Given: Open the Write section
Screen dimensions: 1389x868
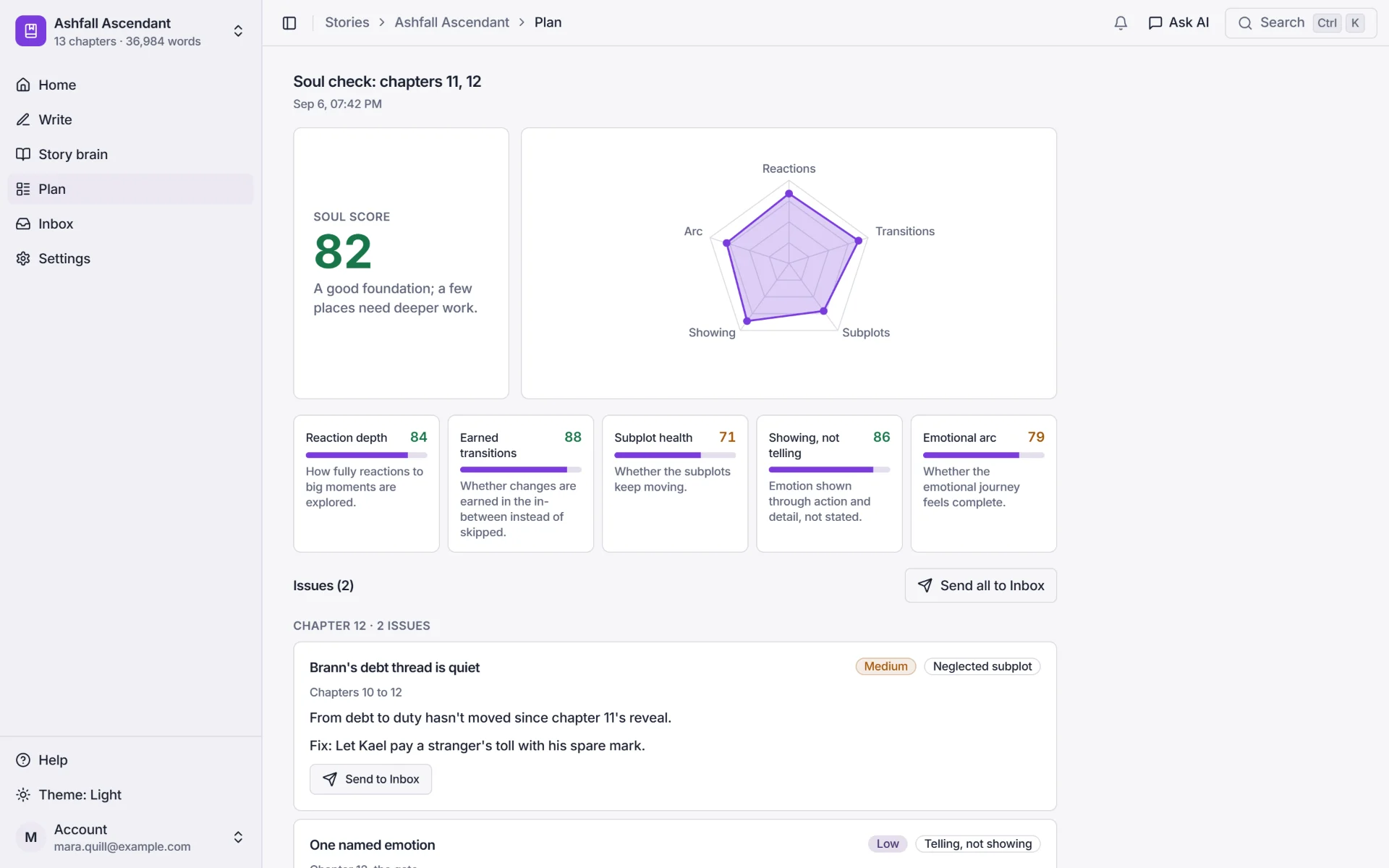Looking at the screenshot, I should click(x=130, y=119).
